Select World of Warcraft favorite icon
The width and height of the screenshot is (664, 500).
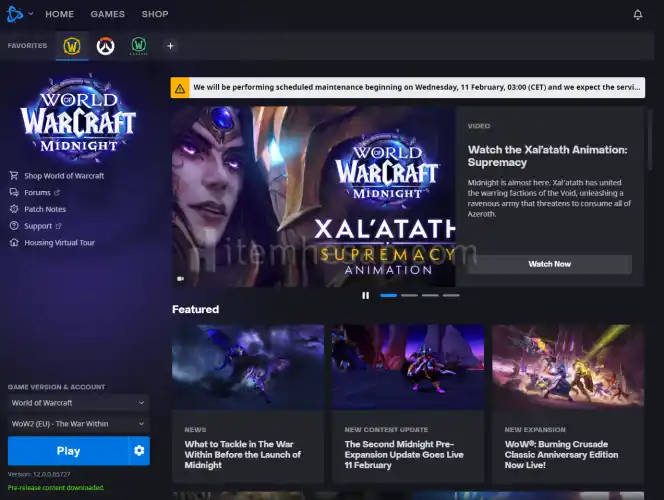click(x=72, y=46)
